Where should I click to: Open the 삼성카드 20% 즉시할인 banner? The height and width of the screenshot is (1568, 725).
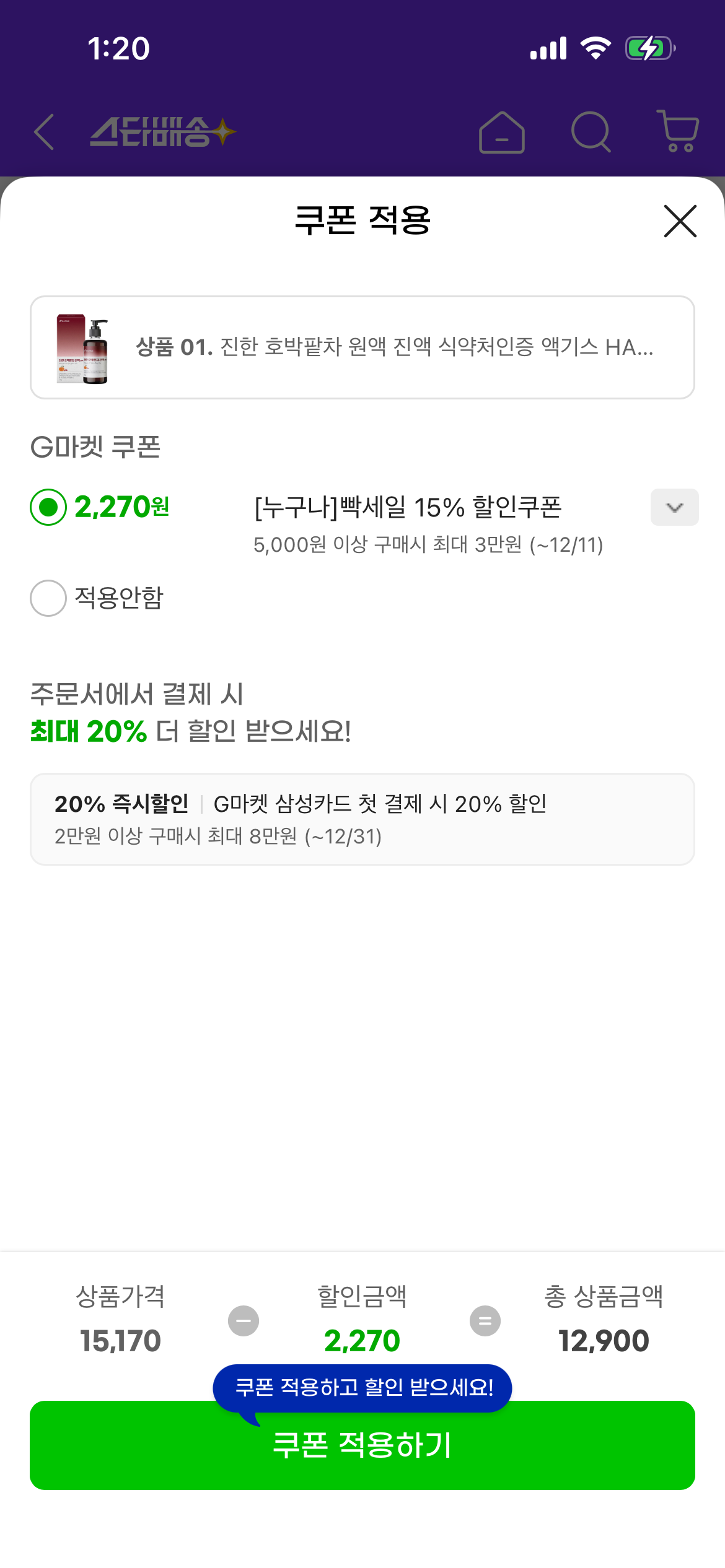(362, 819)
